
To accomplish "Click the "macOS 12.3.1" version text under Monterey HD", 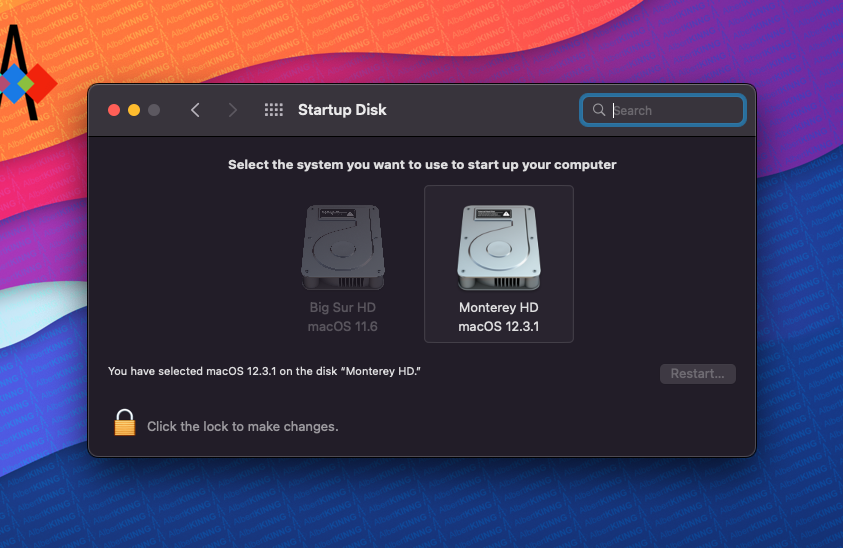I will pyautogui.click(x=498, y=326).
